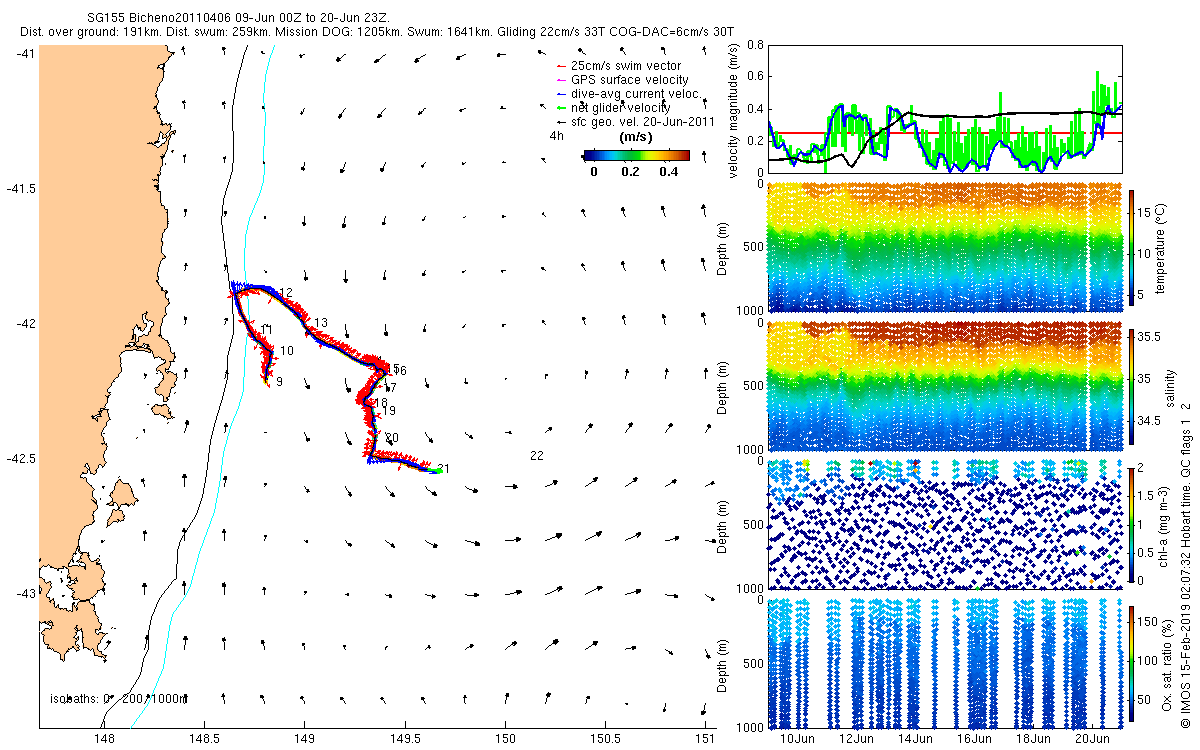
Task: Click the isolated '22' marker on the map
Action: (537, 456)
